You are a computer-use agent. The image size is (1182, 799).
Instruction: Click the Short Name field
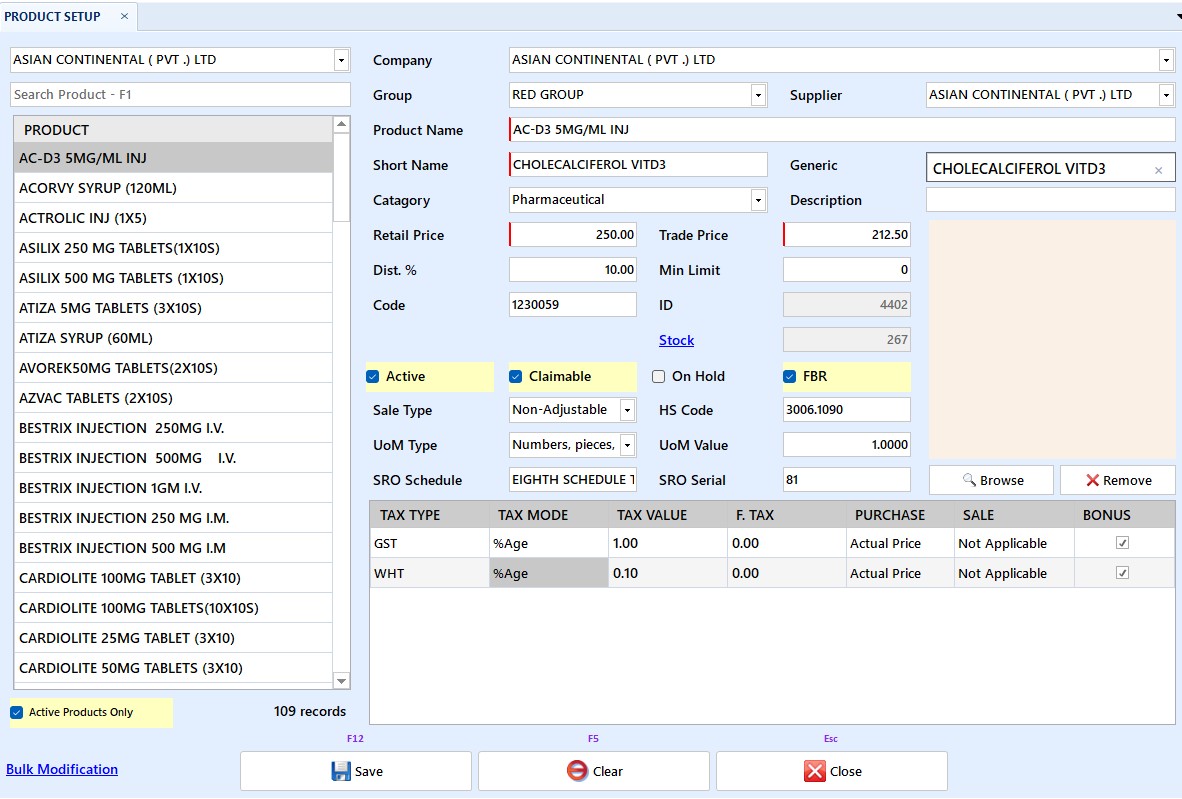click(638, 164)
